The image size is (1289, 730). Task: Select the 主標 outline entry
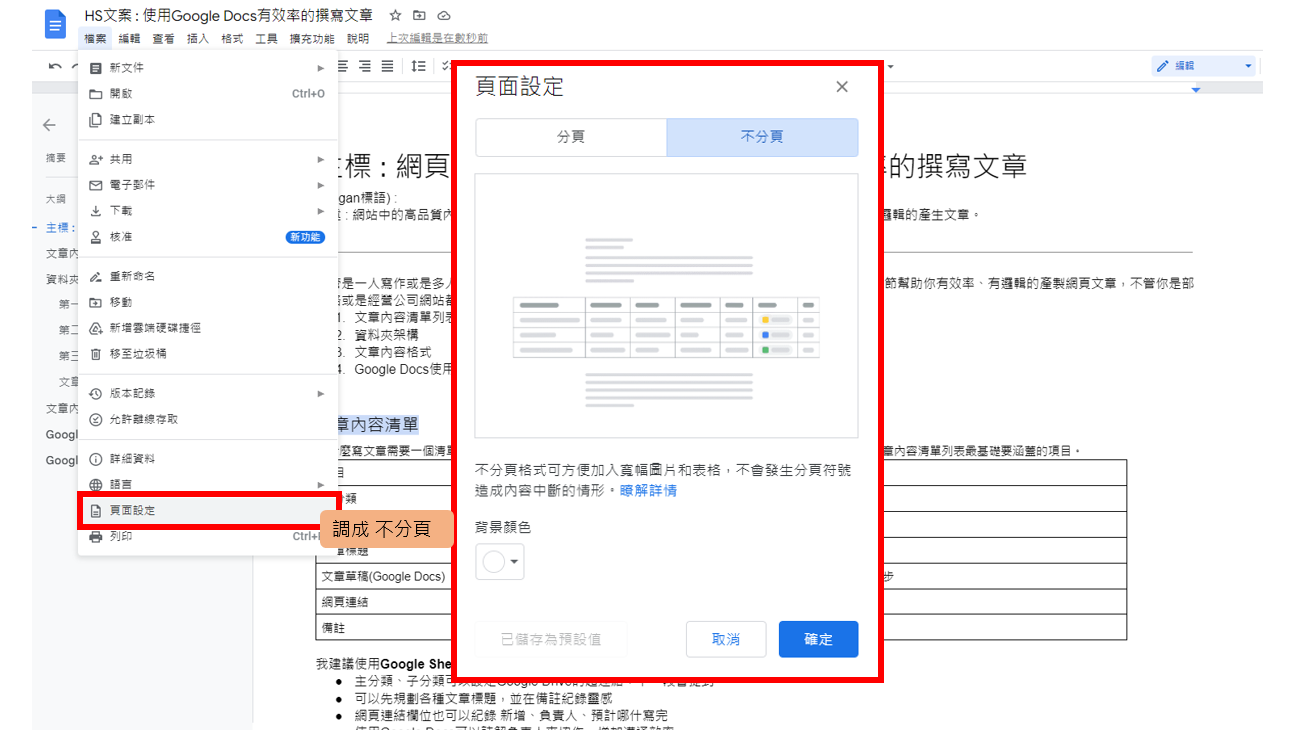61,227
